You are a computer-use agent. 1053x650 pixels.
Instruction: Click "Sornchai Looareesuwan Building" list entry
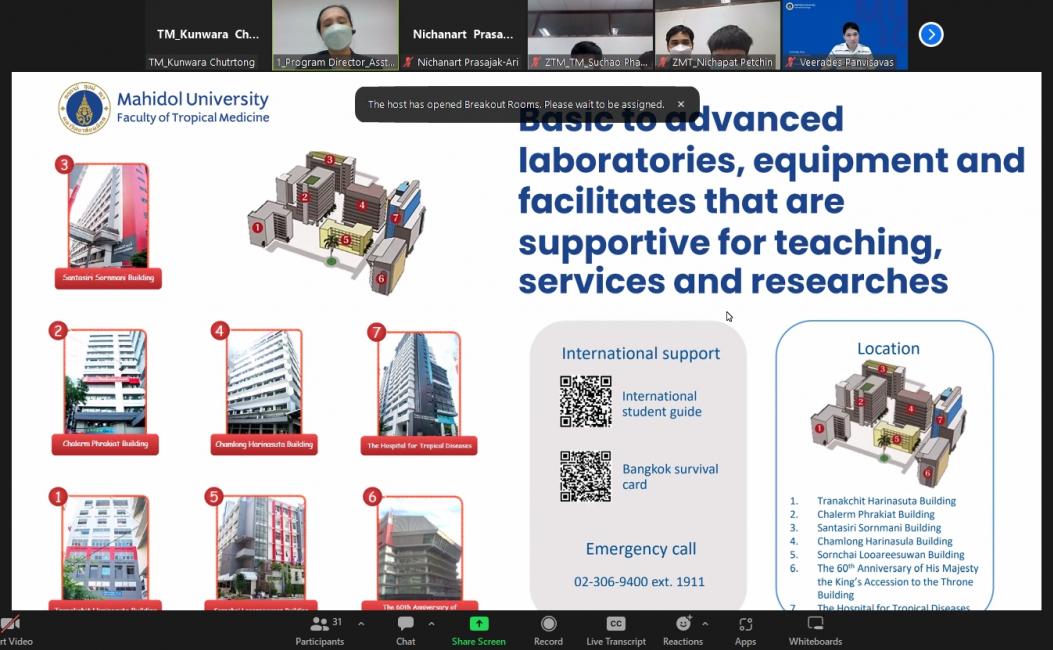coord(890,555)
